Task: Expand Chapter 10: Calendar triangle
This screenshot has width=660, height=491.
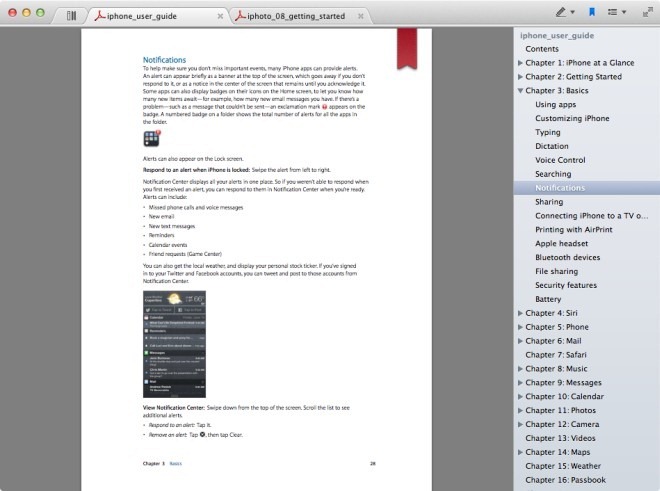Action: 520,396
